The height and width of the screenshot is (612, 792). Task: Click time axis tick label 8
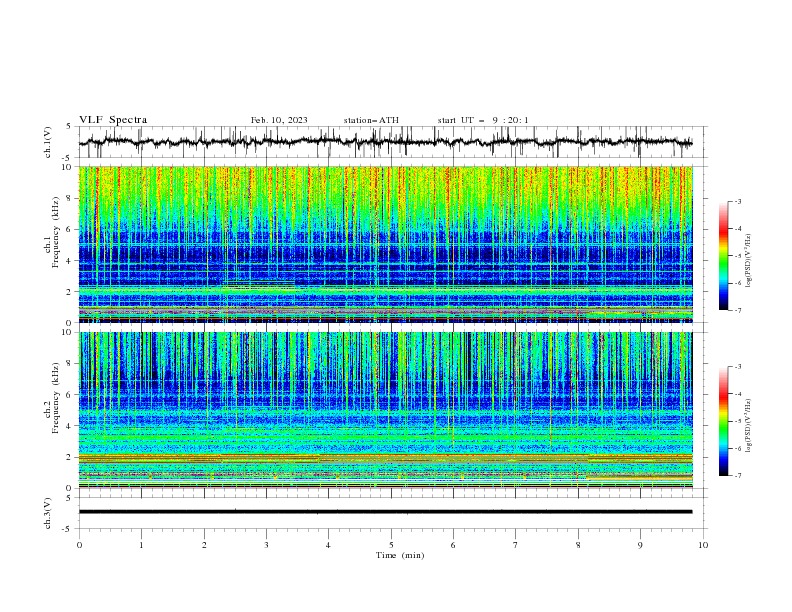coord(578,545)
